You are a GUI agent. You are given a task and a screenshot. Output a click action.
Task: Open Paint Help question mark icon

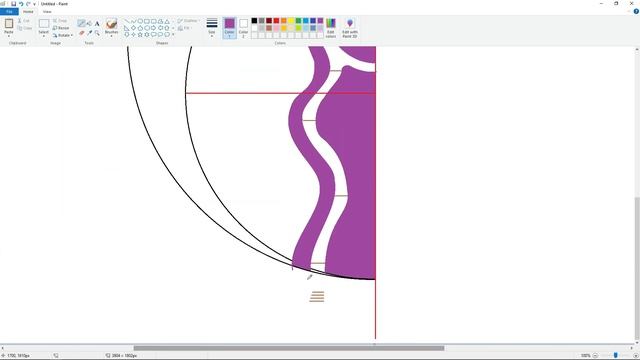click(x=636, y=11)
